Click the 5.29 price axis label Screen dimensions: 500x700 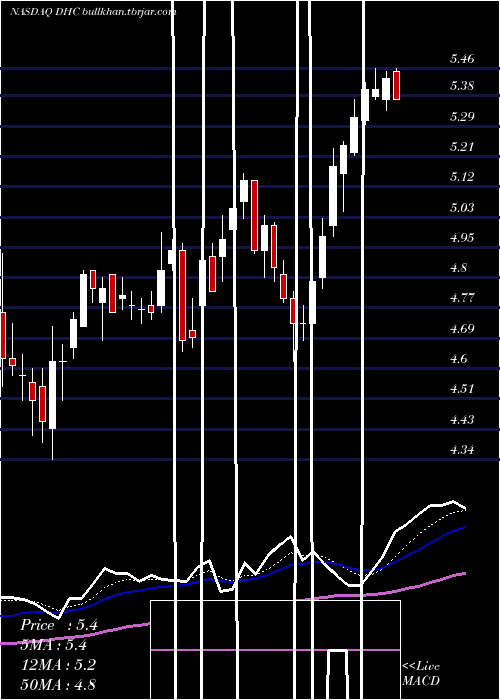tap(462, 117)
